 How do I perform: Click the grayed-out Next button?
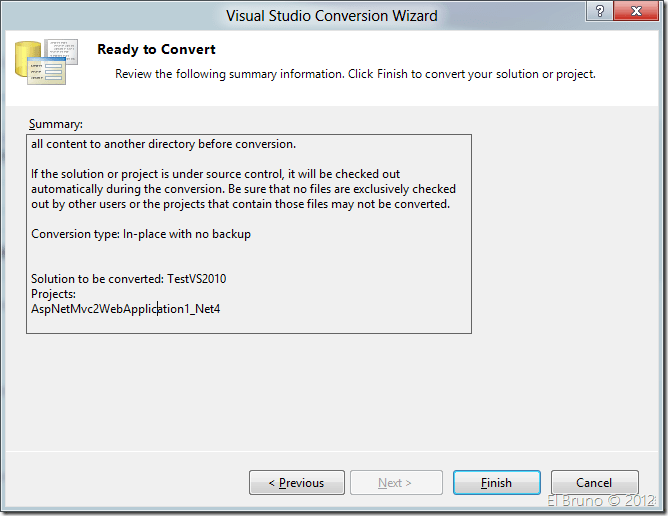point(396,483)
